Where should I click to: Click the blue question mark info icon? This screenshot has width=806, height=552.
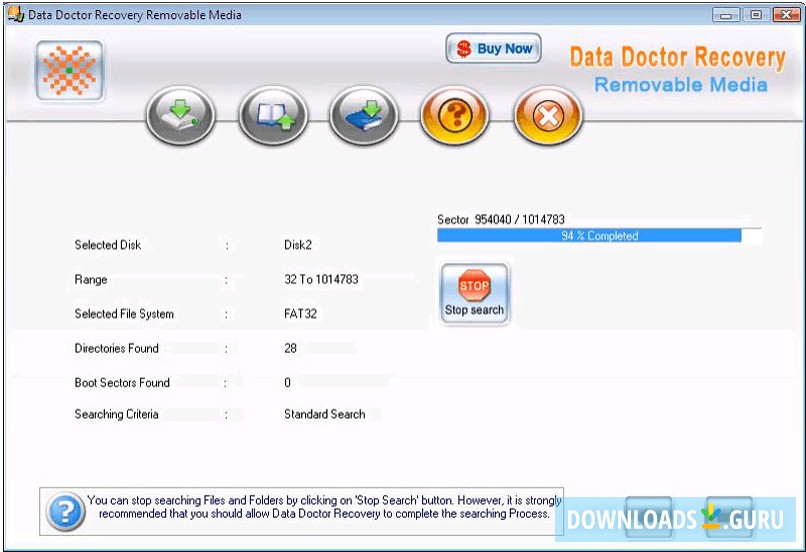click(x=65, y=511)
